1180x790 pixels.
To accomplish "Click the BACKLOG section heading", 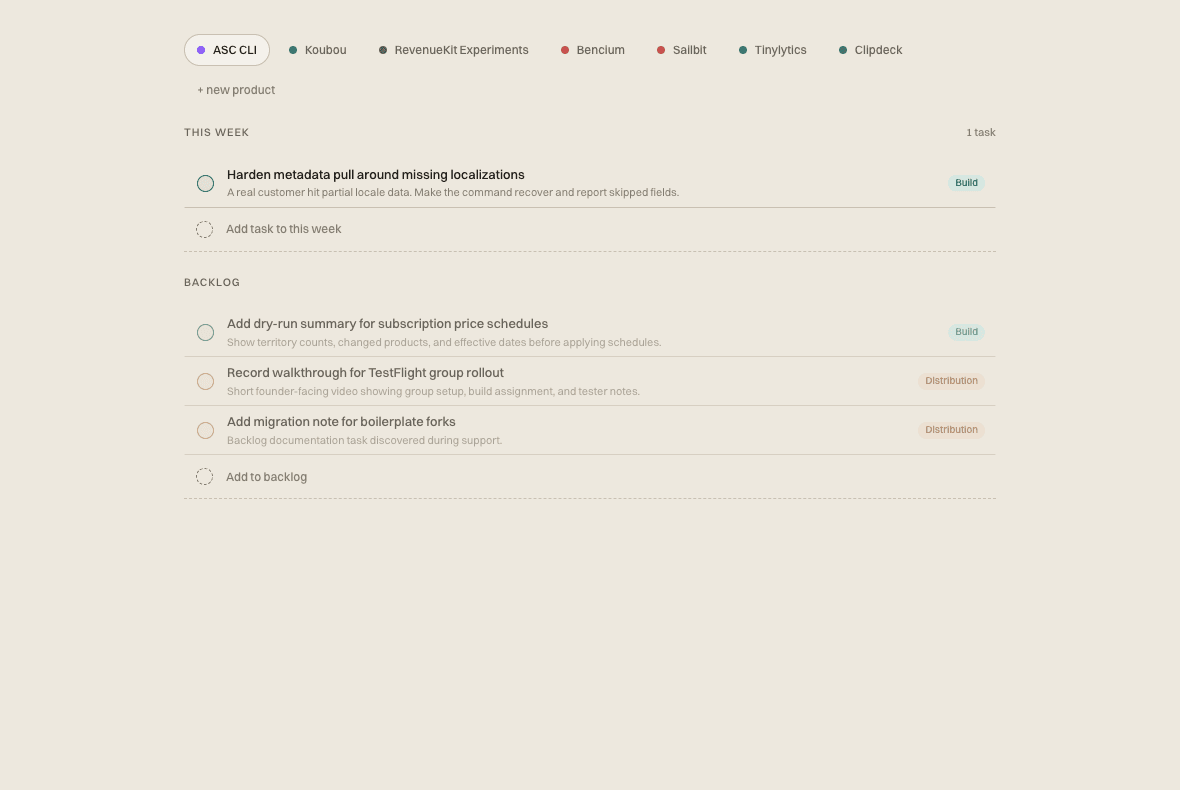I will coord(212,282).
